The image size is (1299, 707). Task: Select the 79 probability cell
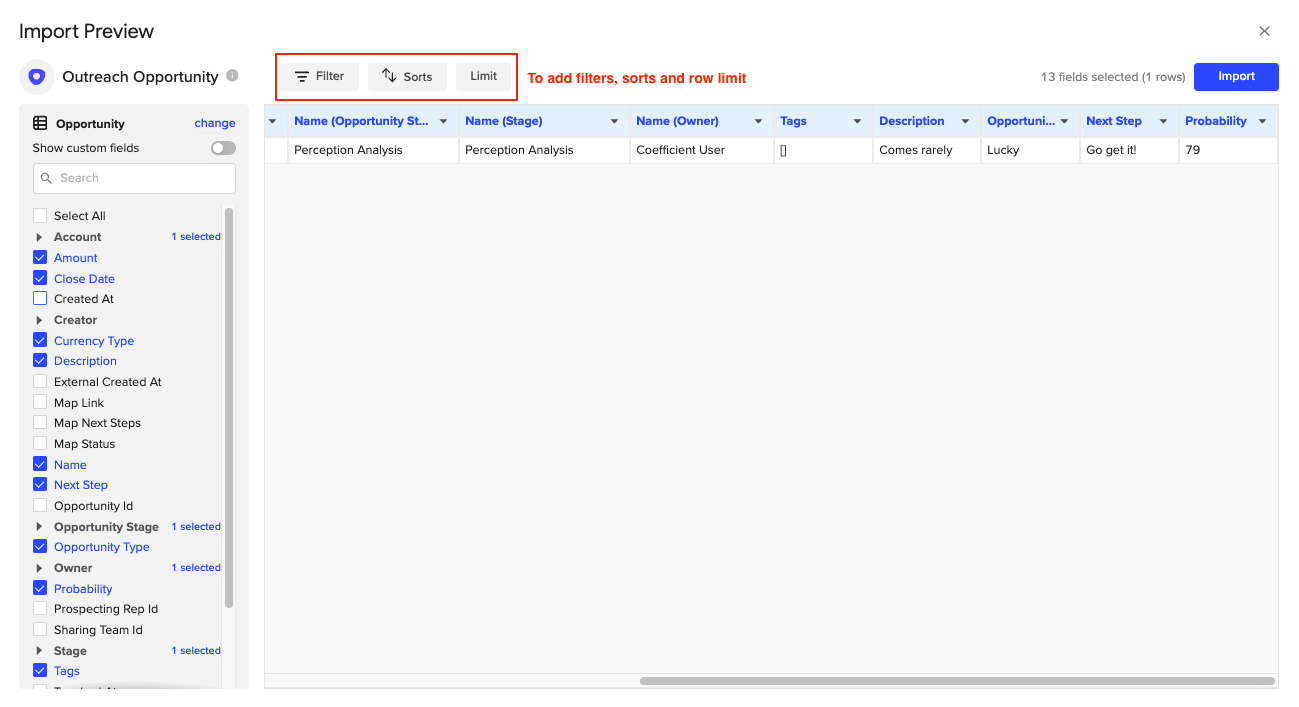(x=1228, y=150)
